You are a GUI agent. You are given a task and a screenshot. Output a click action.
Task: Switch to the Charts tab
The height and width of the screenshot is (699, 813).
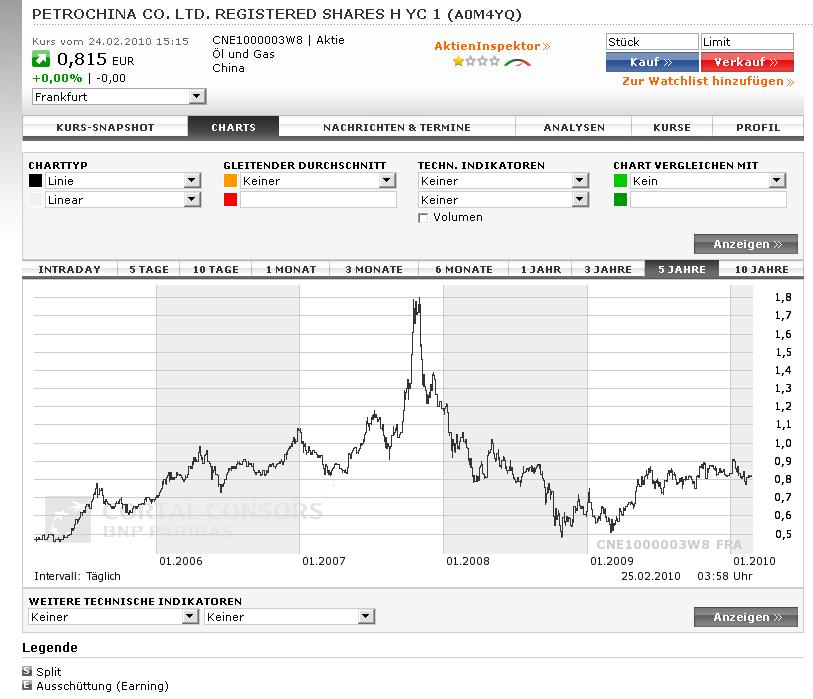(233, 127)
